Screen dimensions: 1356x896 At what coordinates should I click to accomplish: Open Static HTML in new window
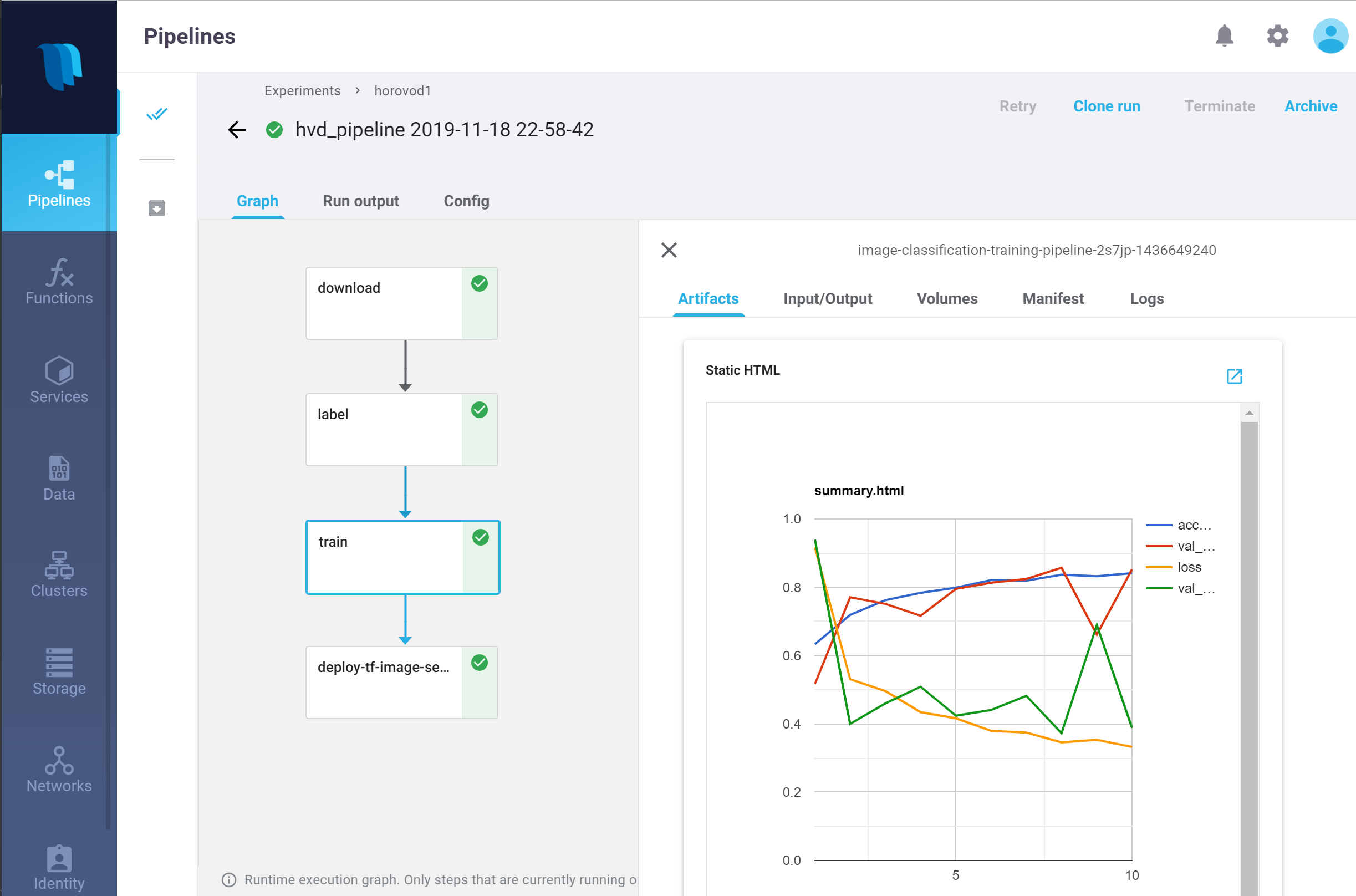(x=1234, y=376)
